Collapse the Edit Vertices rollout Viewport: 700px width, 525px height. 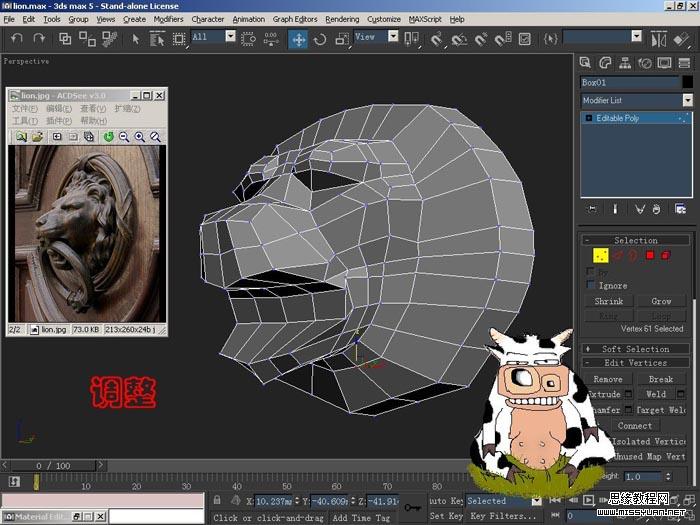pos(636,362)
